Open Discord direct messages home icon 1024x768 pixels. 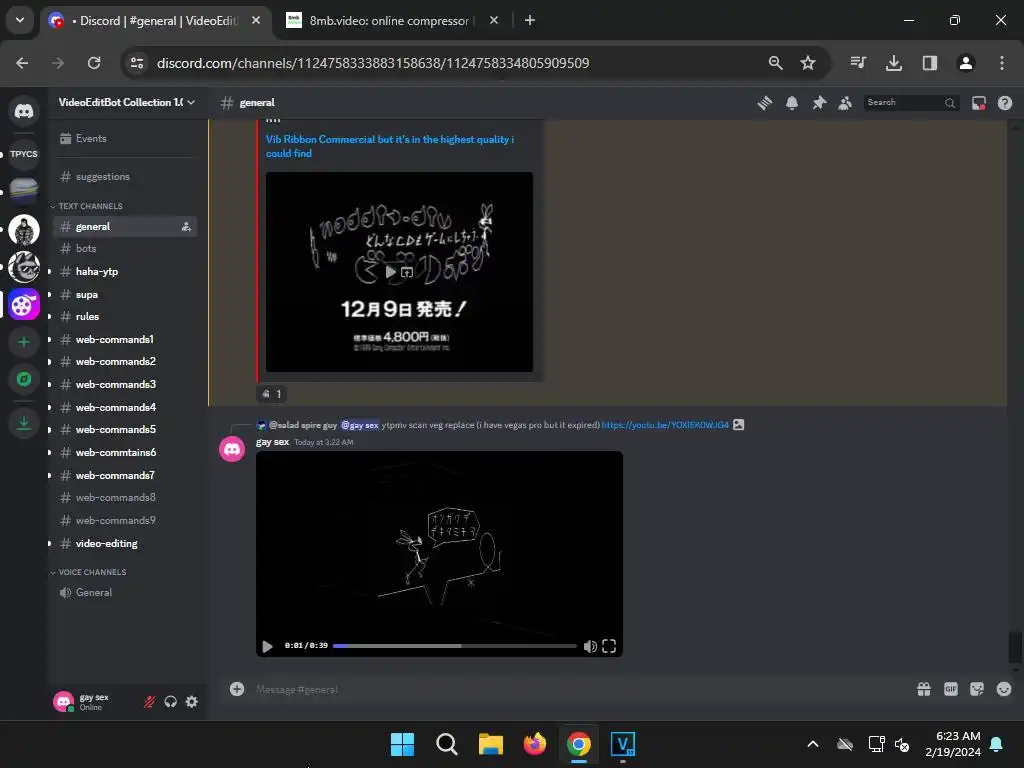point(24,111)
